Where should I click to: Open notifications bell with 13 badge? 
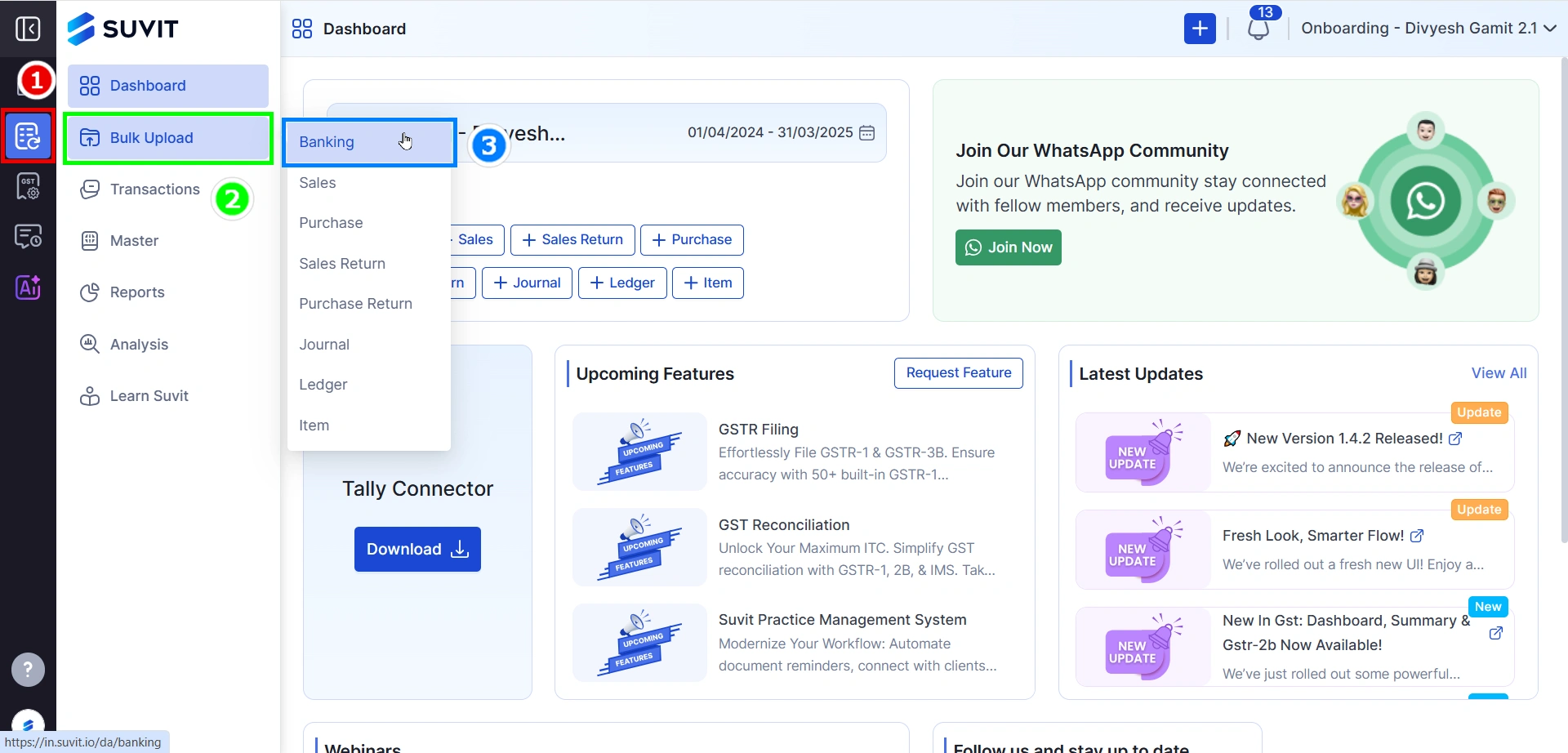(1259, 28)
